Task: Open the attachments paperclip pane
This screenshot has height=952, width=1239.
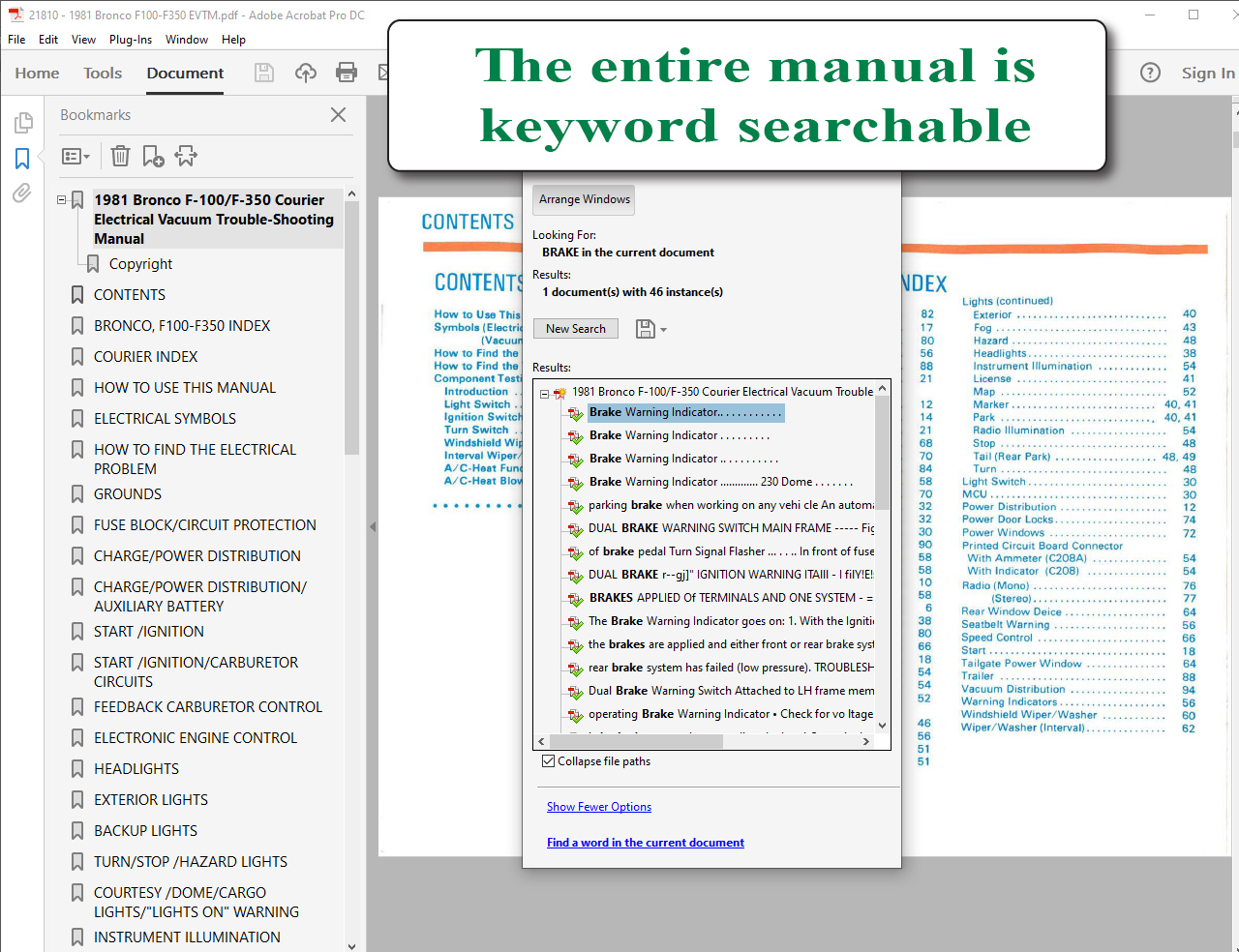Action: click(22, 193)
